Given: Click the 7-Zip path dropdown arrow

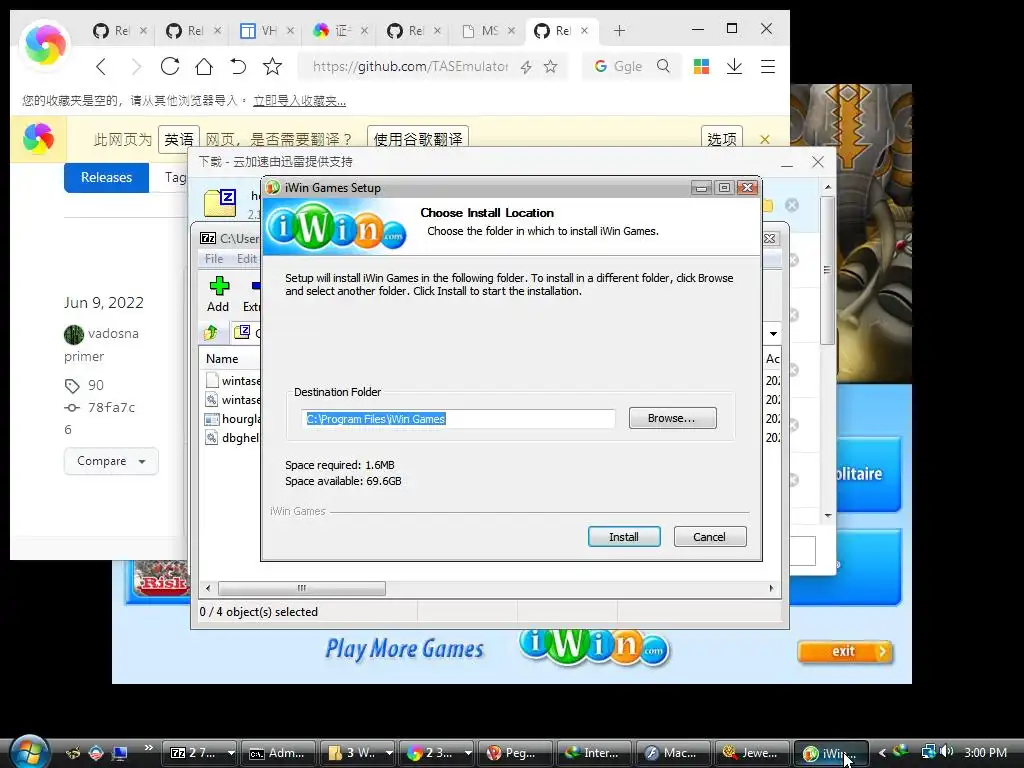Looking at the screenshot, I should coord(773,334).
